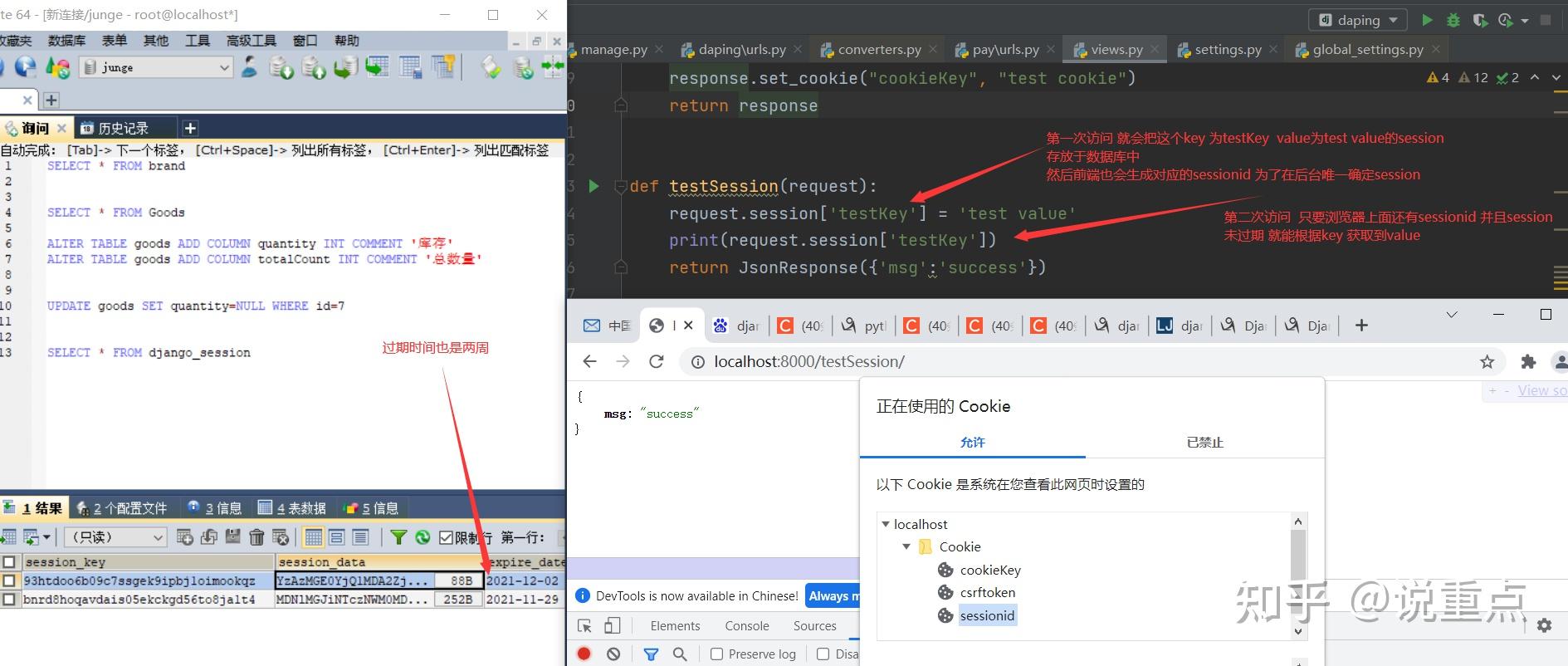Click the browser back arrow

pyautogui.click(x=589, y=361)
